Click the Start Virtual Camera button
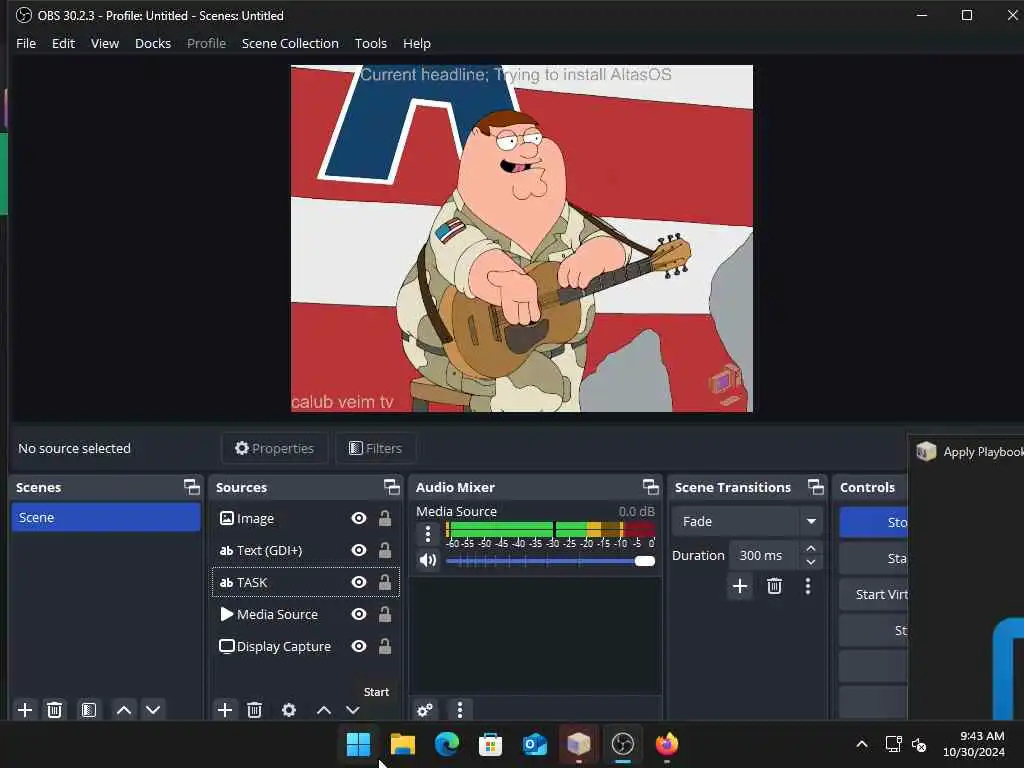 [x=874, y=594]
